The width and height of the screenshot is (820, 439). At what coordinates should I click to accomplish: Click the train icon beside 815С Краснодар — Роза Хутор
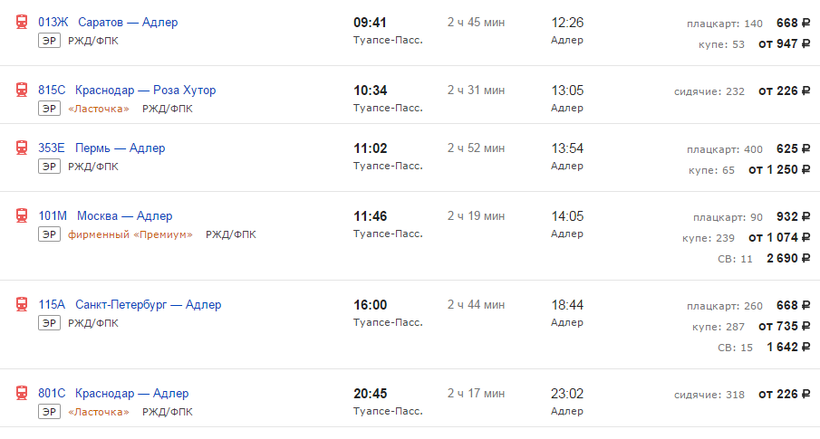click(21, 90)
